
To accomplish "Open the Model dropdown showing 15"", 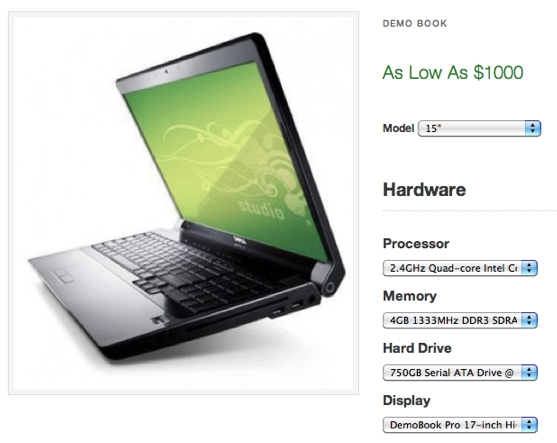I will pyautogui.click(x=479, y=128).
